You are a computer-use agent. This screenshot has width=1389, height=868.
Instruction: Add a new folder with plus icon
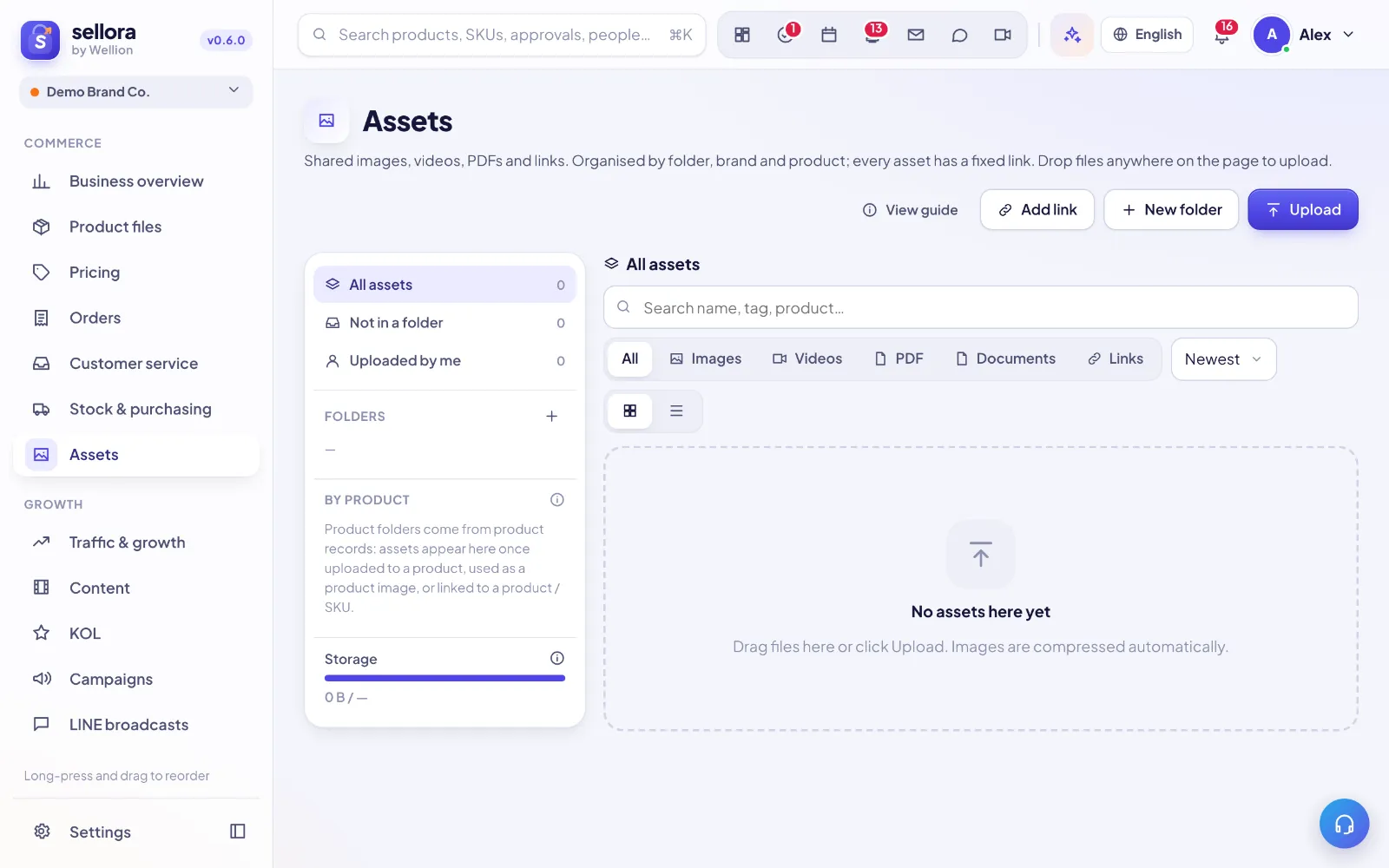click(551, 417)
